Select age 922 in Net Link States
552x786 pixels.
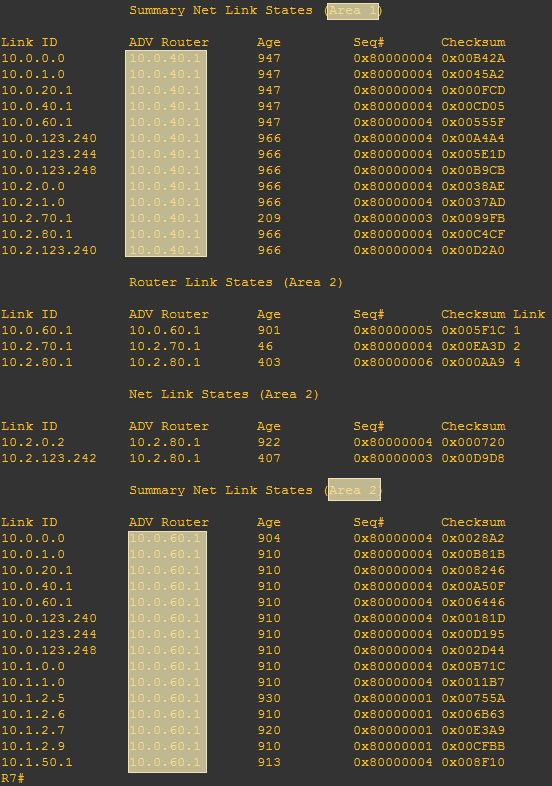click(269, 443)
